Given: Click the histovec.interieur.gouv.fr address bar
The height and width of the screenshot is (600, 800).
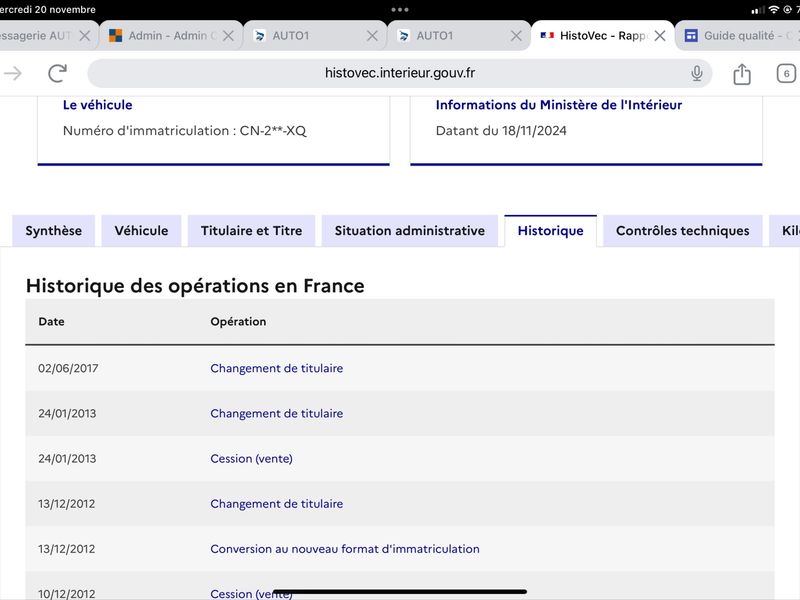Looking at the screenshot, I should coord(399,73).
